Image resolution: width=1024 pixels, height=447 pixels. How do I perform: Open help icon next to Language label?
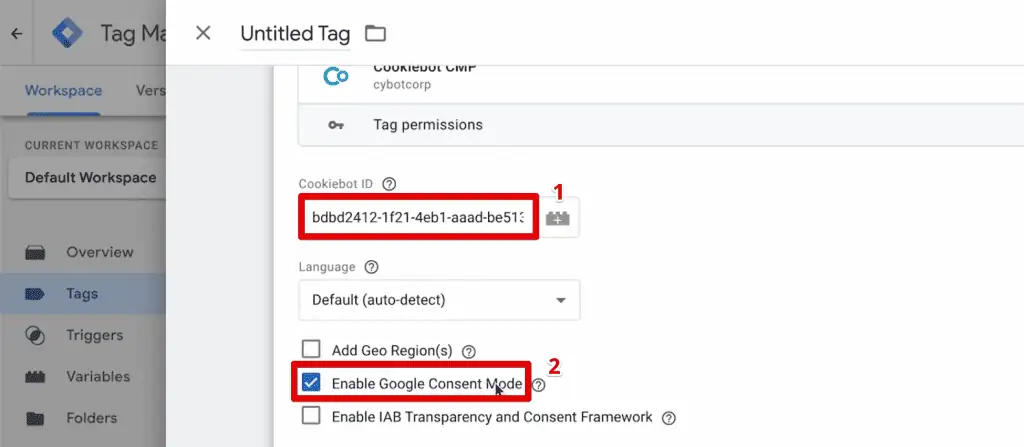click(x=372, y=267)
